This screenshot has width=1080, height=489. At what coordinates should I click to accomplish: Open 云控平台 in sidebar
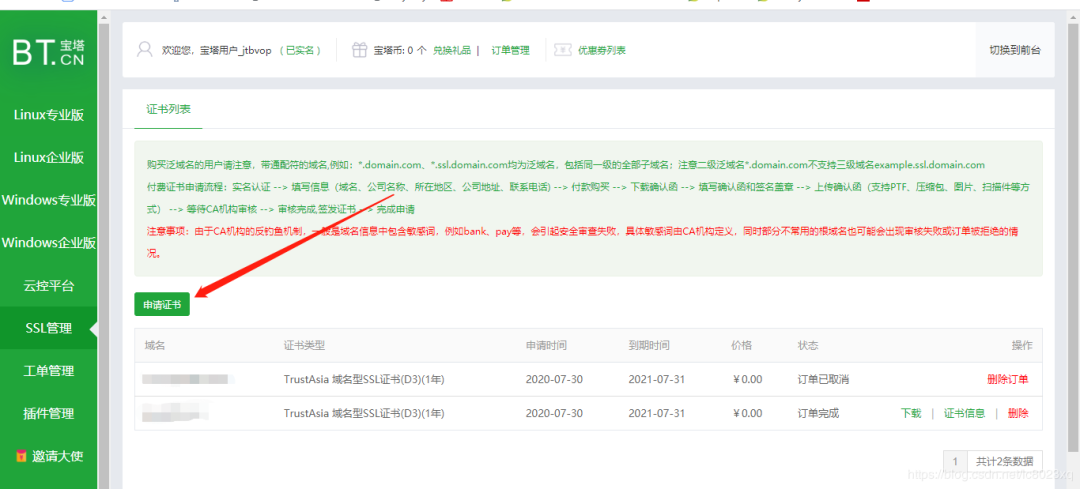pyautogui.click(x=49, y=286)
